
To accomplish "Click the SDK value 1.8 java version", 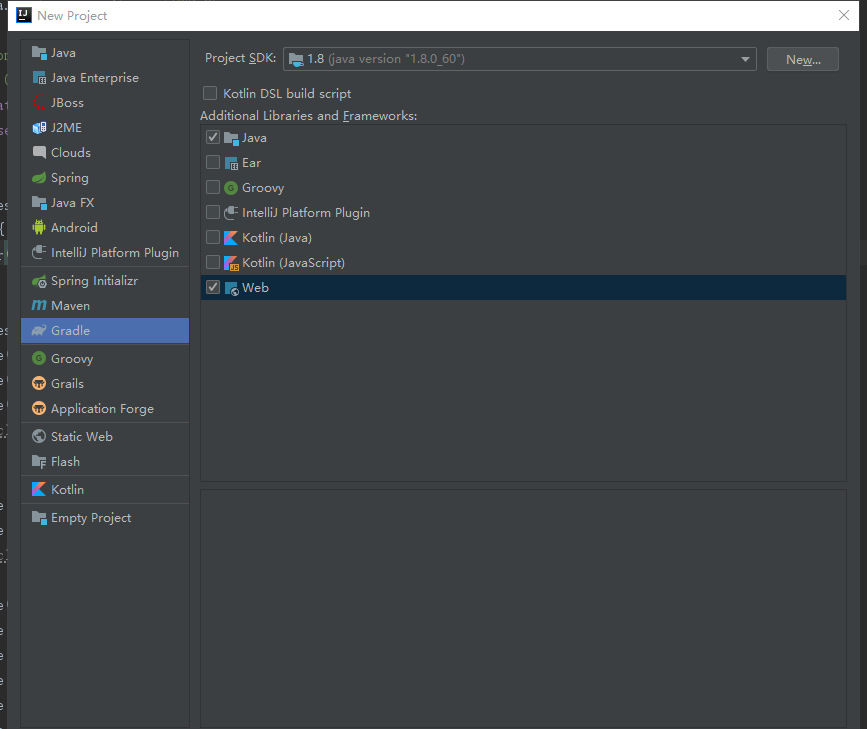I will tap(386, 59).
